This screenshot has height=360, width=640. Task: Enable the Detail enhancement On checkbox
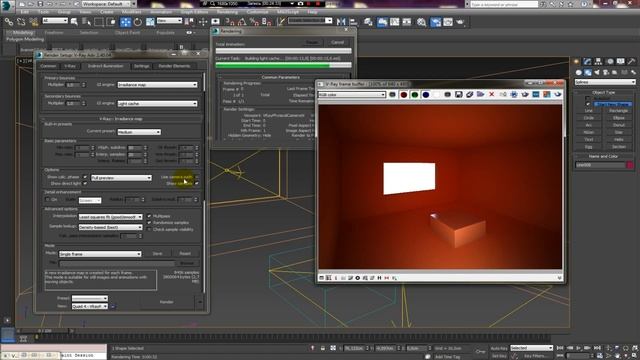[x=47, y=200]
